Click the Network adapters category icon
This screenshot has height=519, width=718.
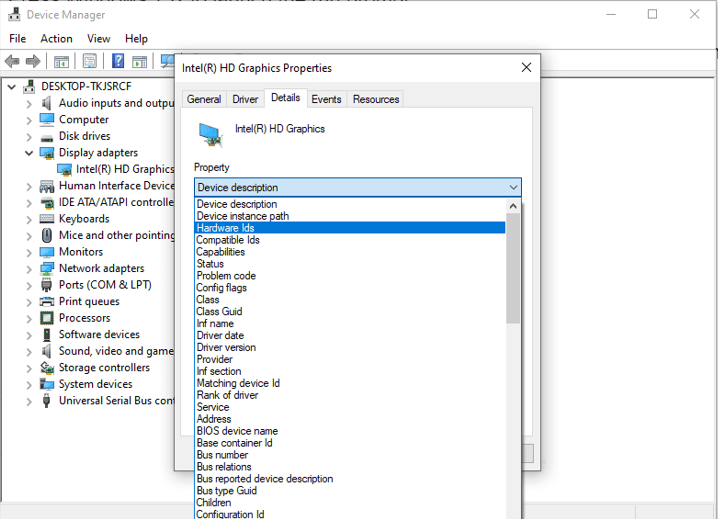point(47,268)
